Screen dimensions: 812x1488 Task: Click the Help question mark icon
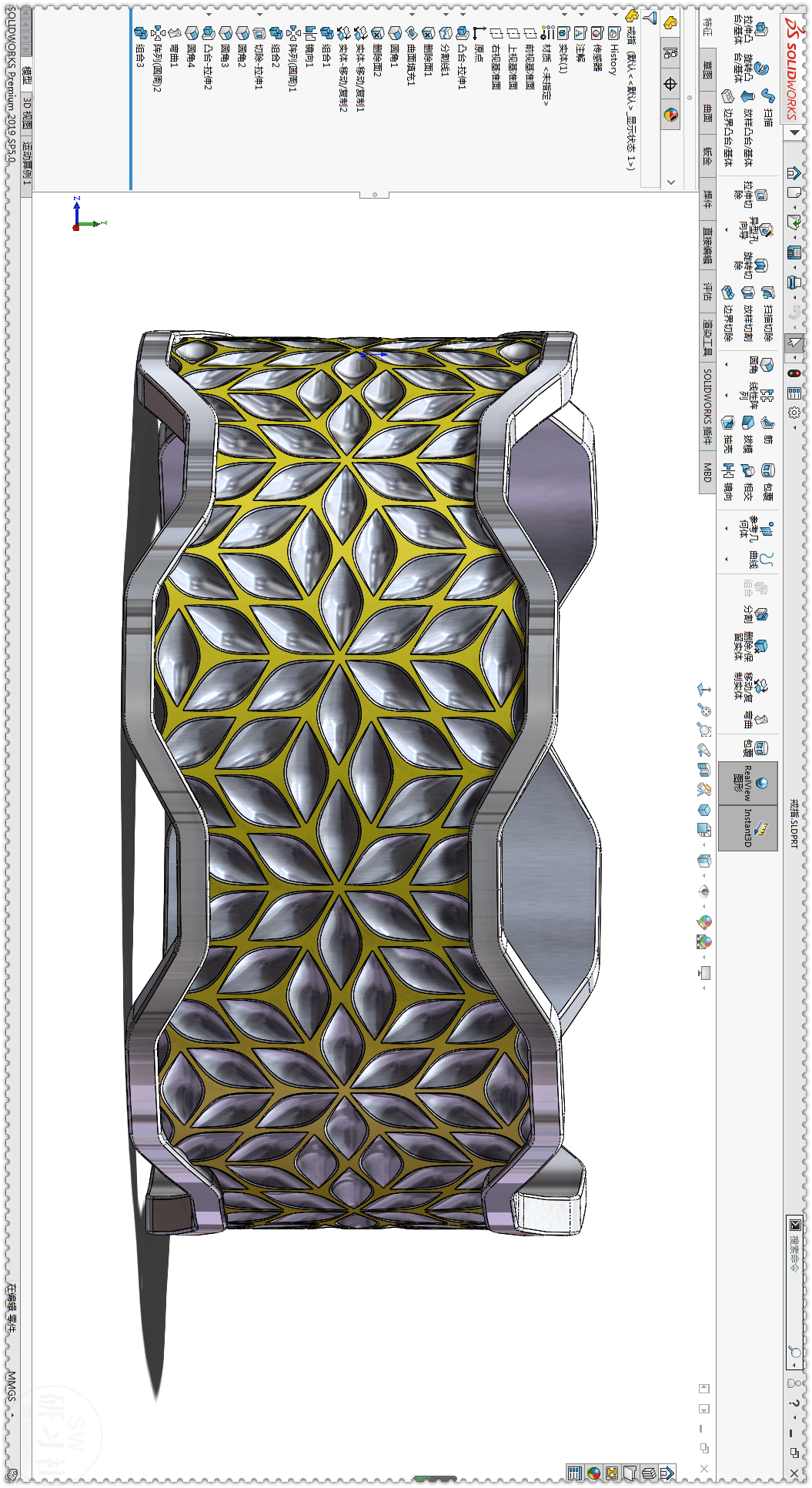click(794, 1403)
